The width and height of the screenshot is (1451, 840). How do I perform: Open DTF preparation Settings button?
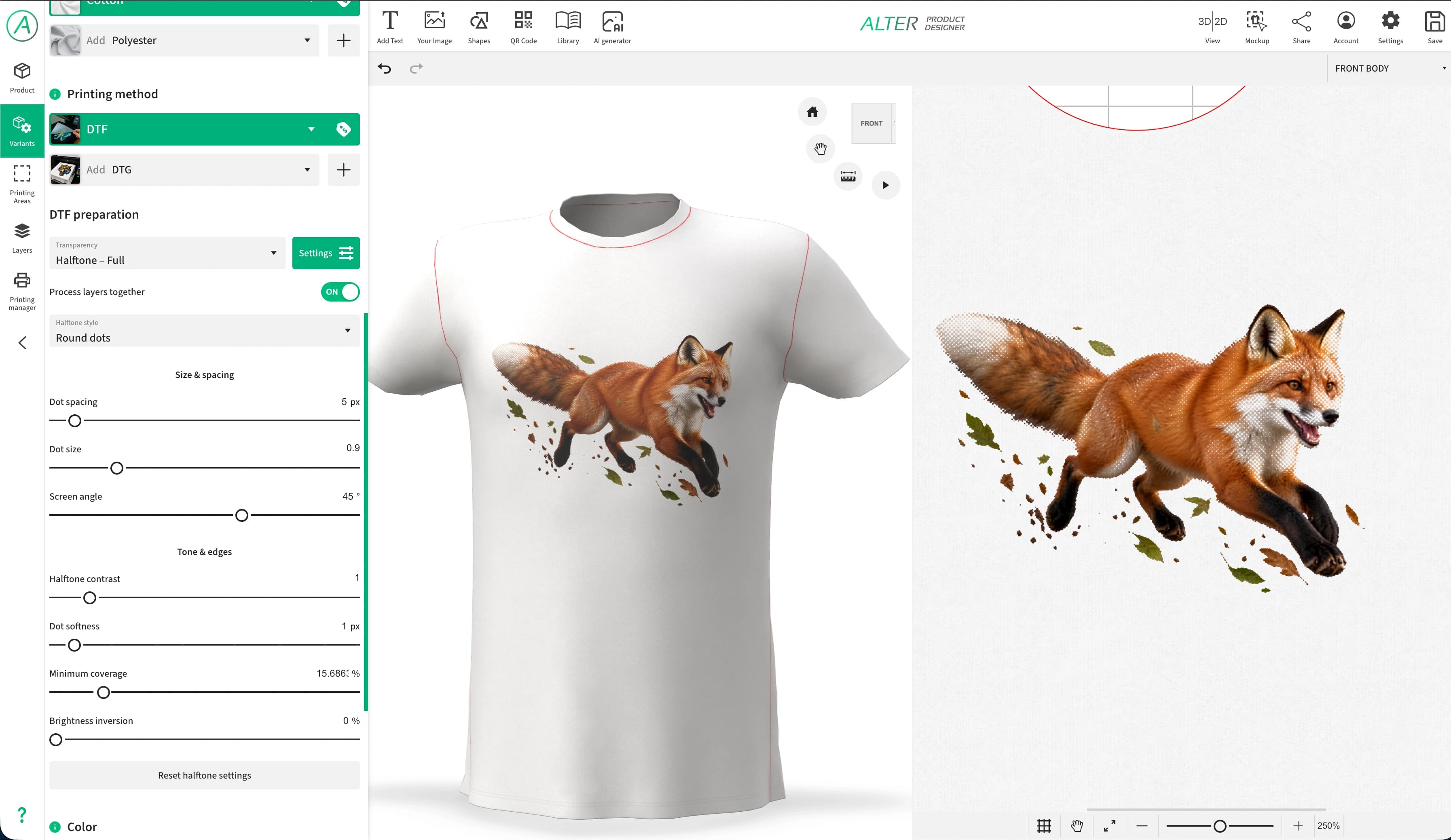[x=326, y=253]
